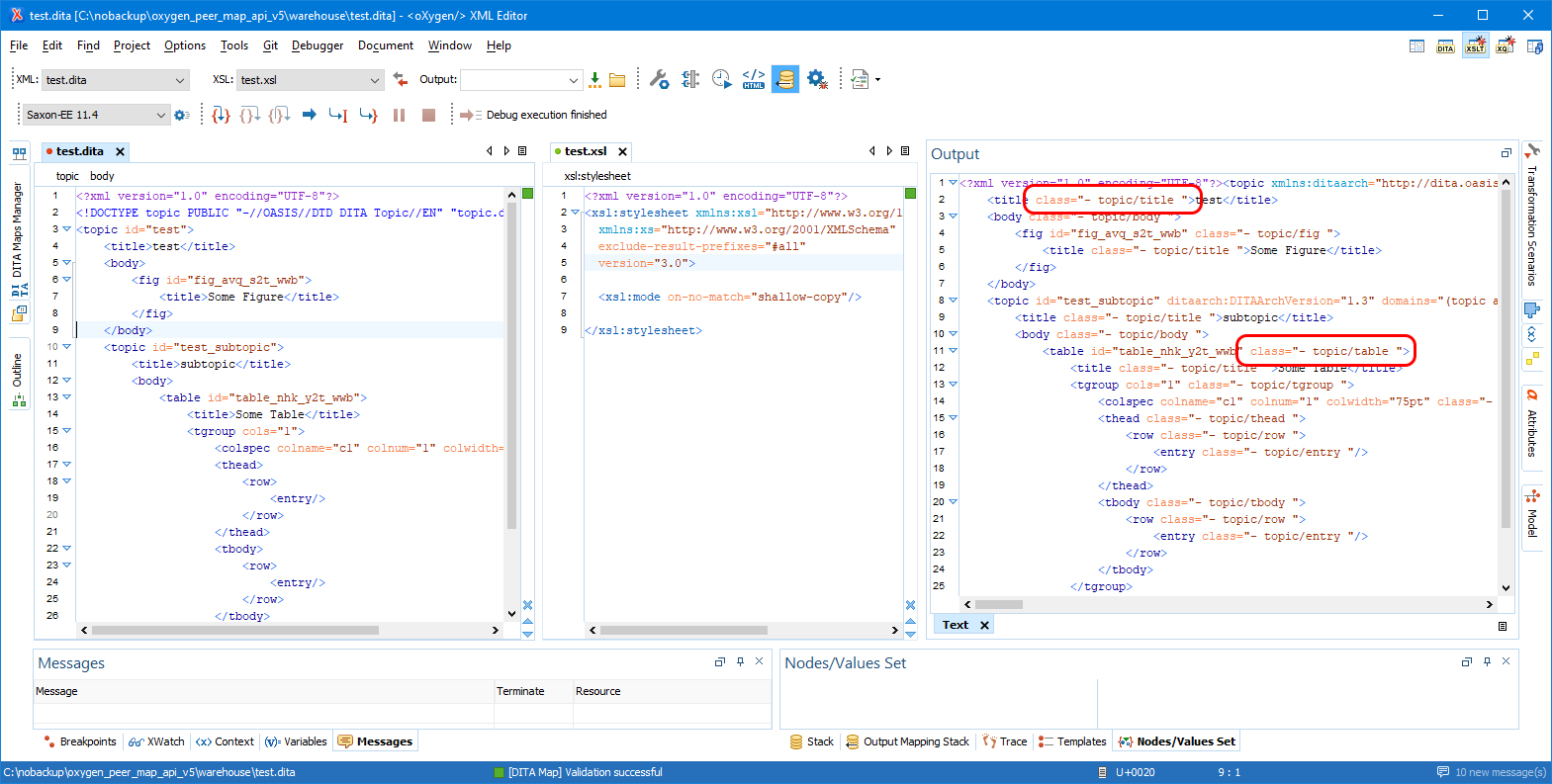Open the Transformation Scenarios side panel
This screenshot has width=1552, height=784.
pos(1532,218)
